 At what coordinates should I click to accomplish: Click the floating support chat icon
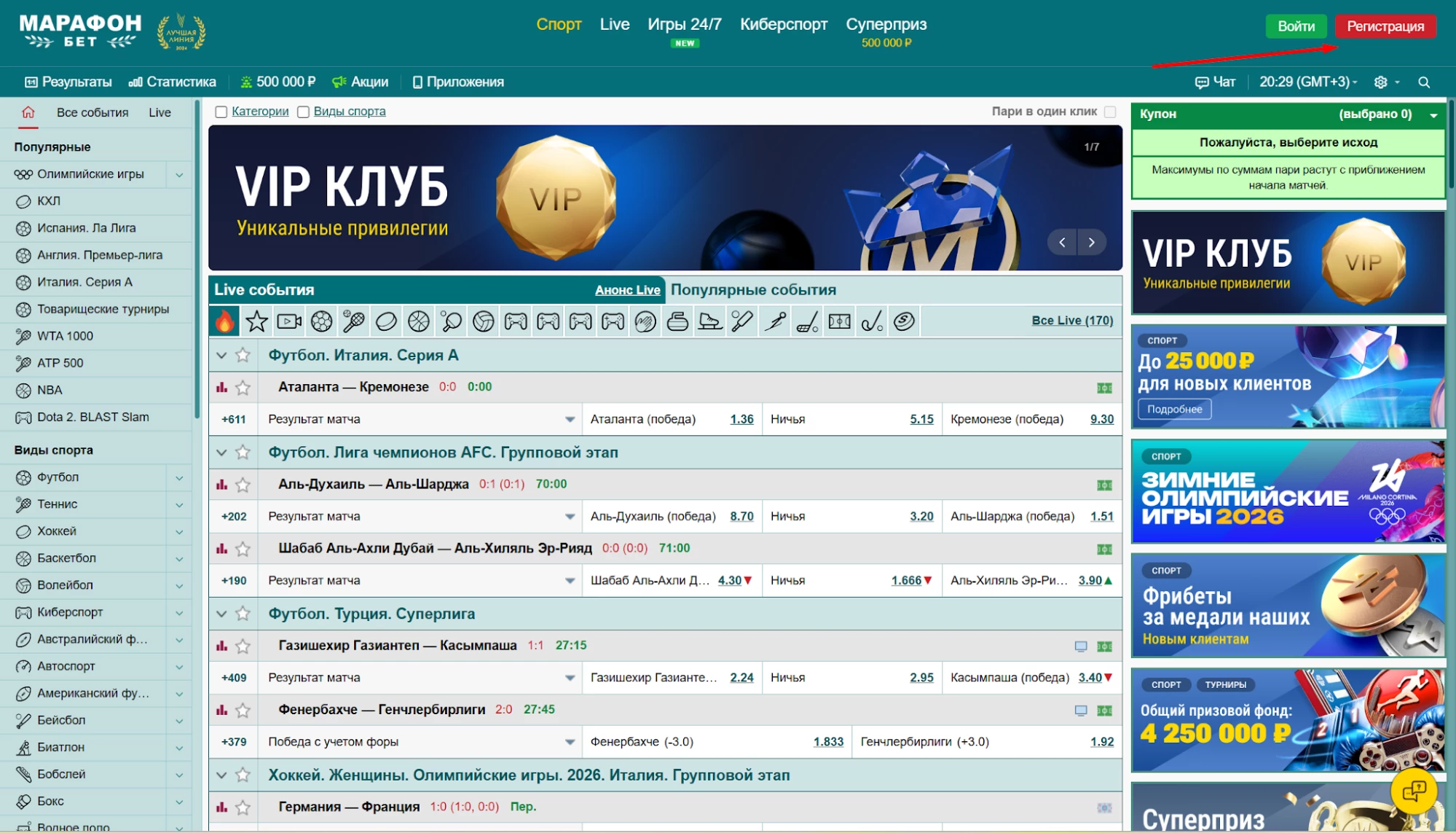tap(1414, 791)
